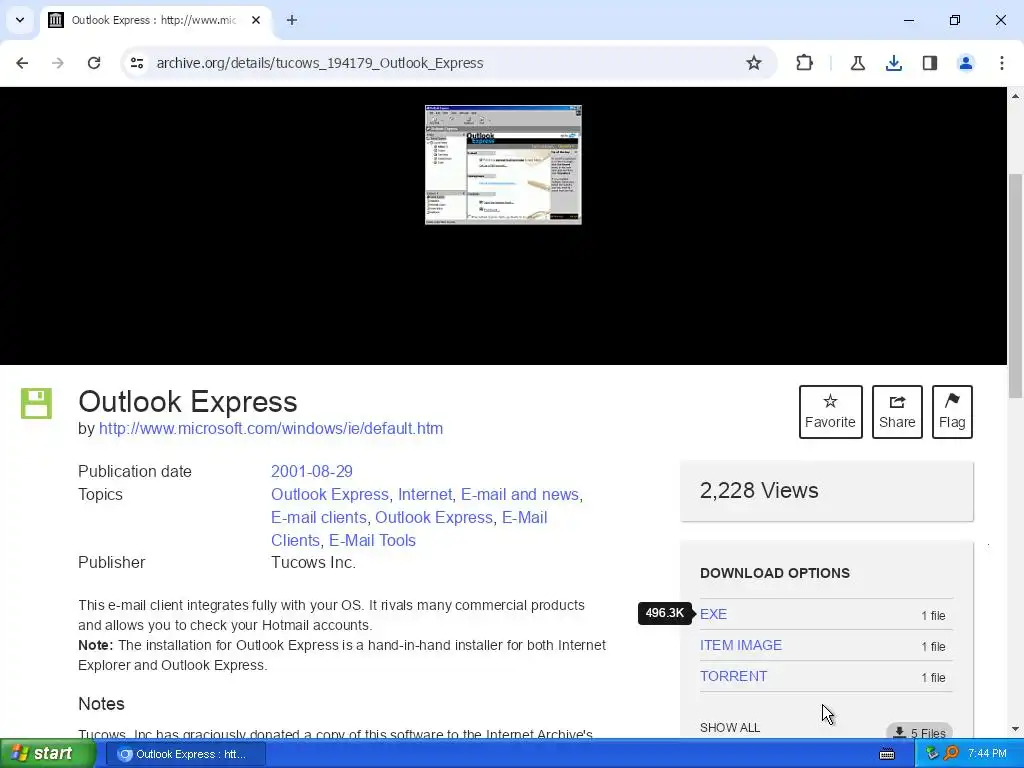
Task: Open a new browser tab
Action: 291,20
